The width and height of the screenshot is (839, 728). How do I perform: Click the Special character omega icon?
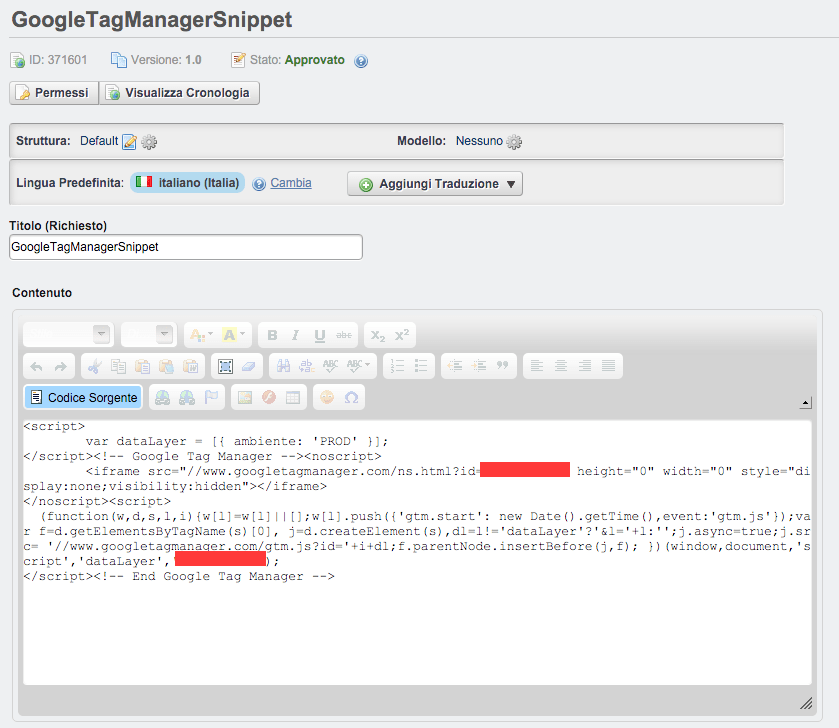coord(351,397)
